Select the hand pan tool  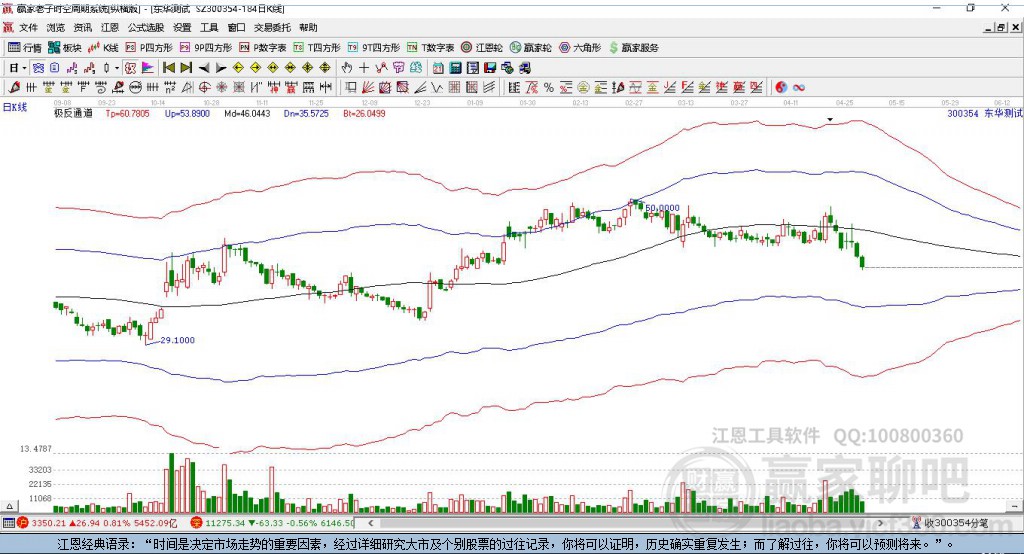[347, 68]
